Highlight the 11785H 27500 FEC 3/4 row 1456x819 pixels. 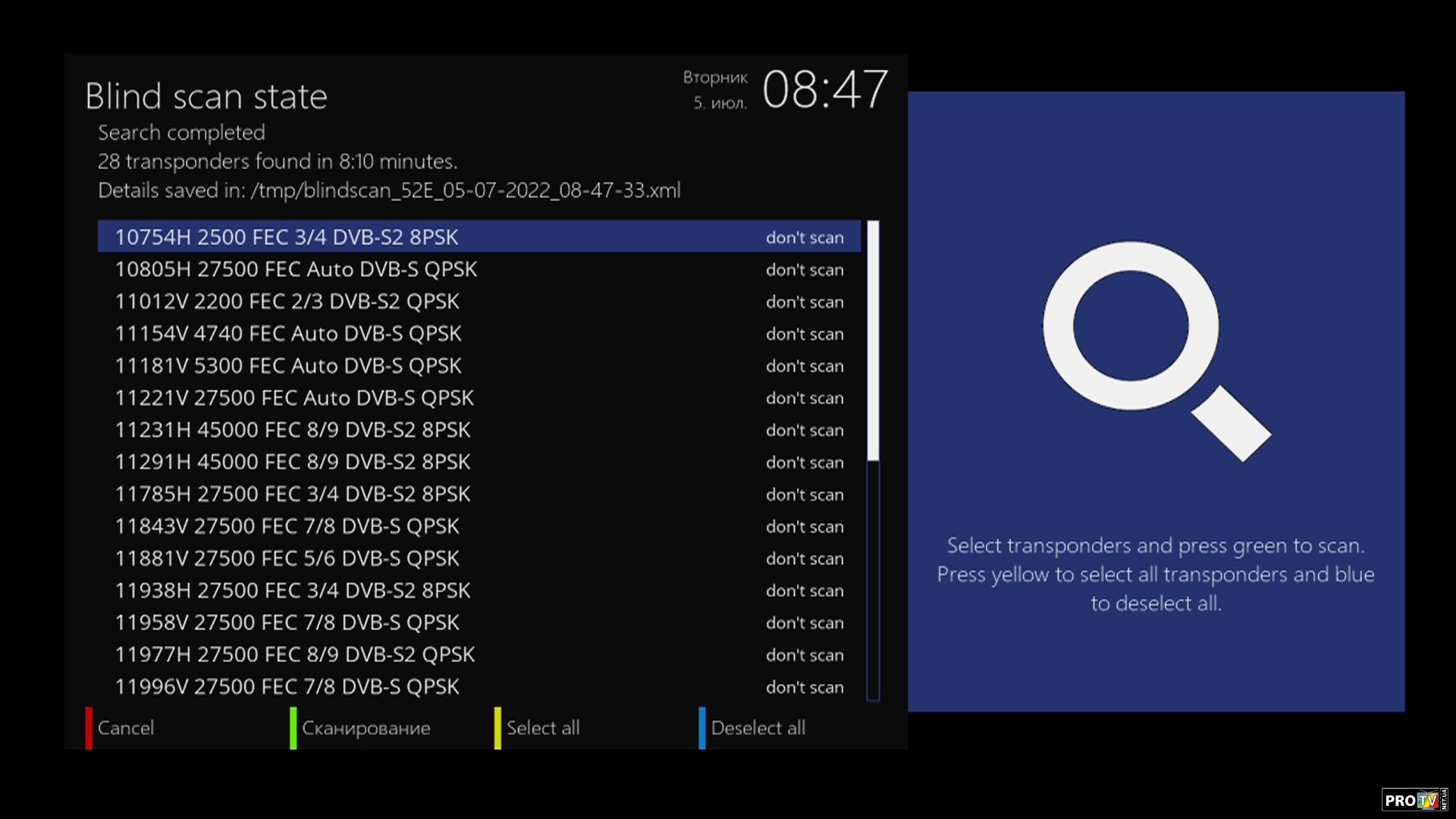coord(479,494)
